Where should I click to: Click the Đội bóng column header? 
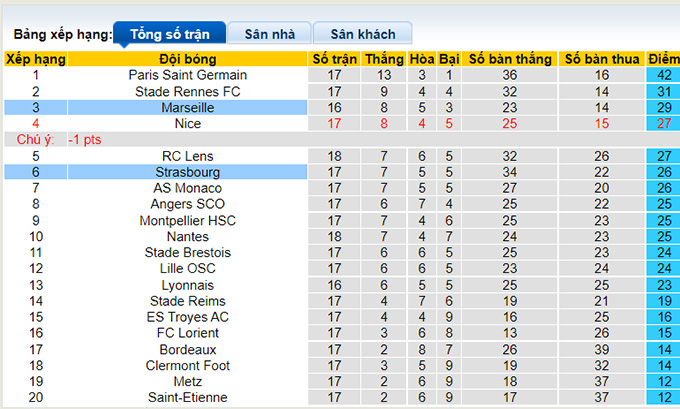[x=188, y=59]
